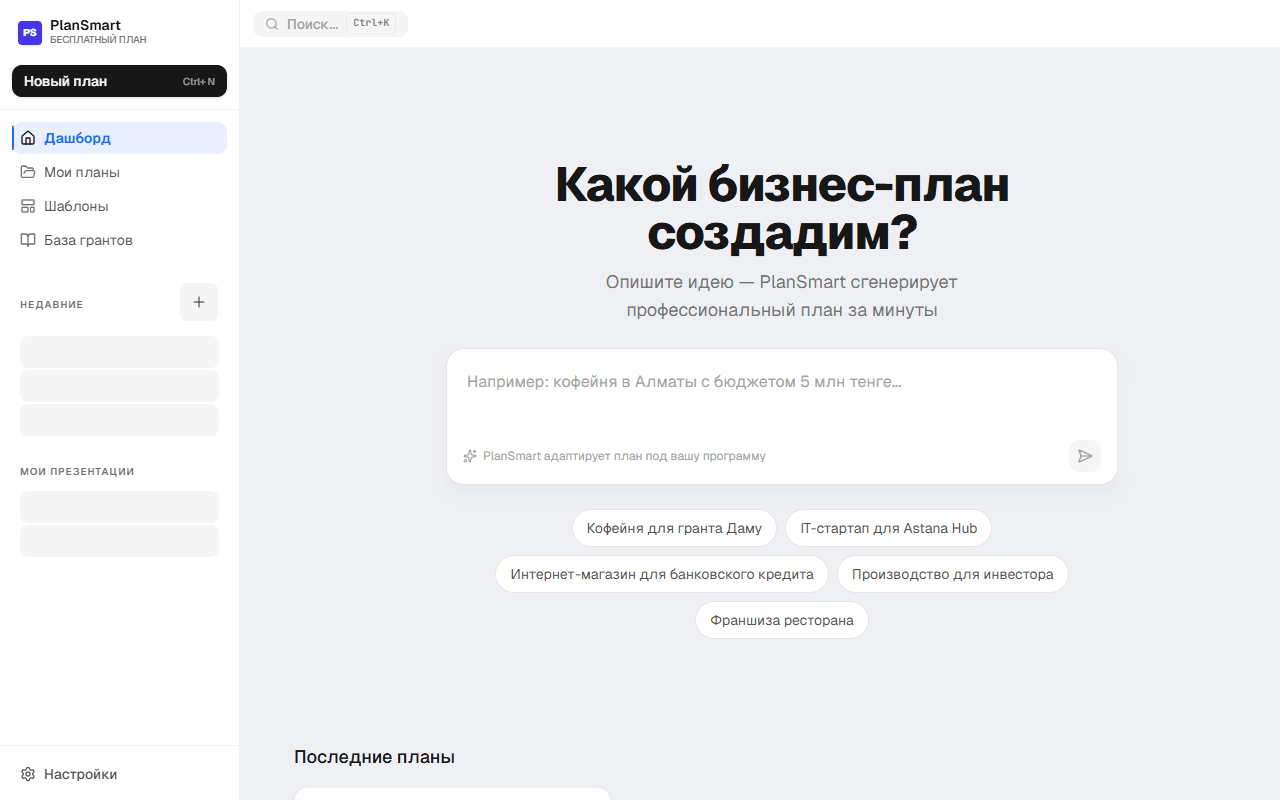Screen dimensions: 1280x800
Task: Select the home icon next to Дашборд
Action: (27, 137)
